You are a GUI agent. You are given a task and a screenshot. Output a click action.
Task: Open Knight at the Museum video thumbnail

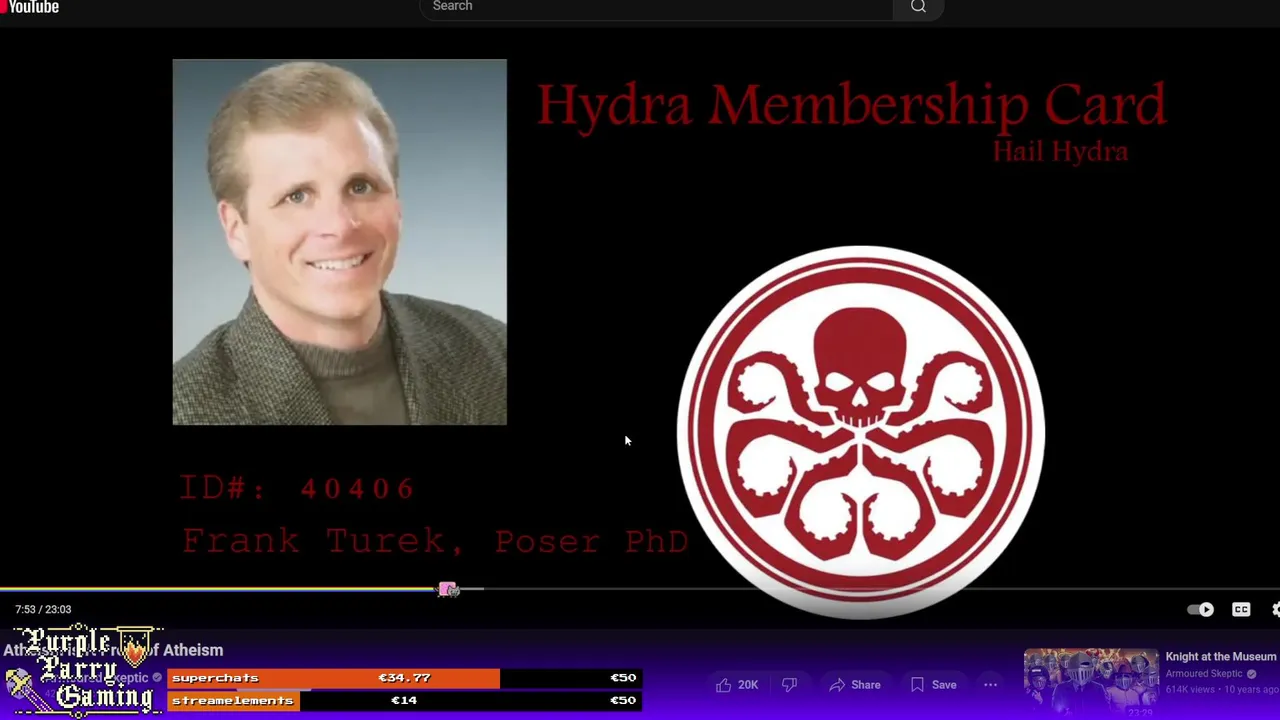(x=1091, y=683)
